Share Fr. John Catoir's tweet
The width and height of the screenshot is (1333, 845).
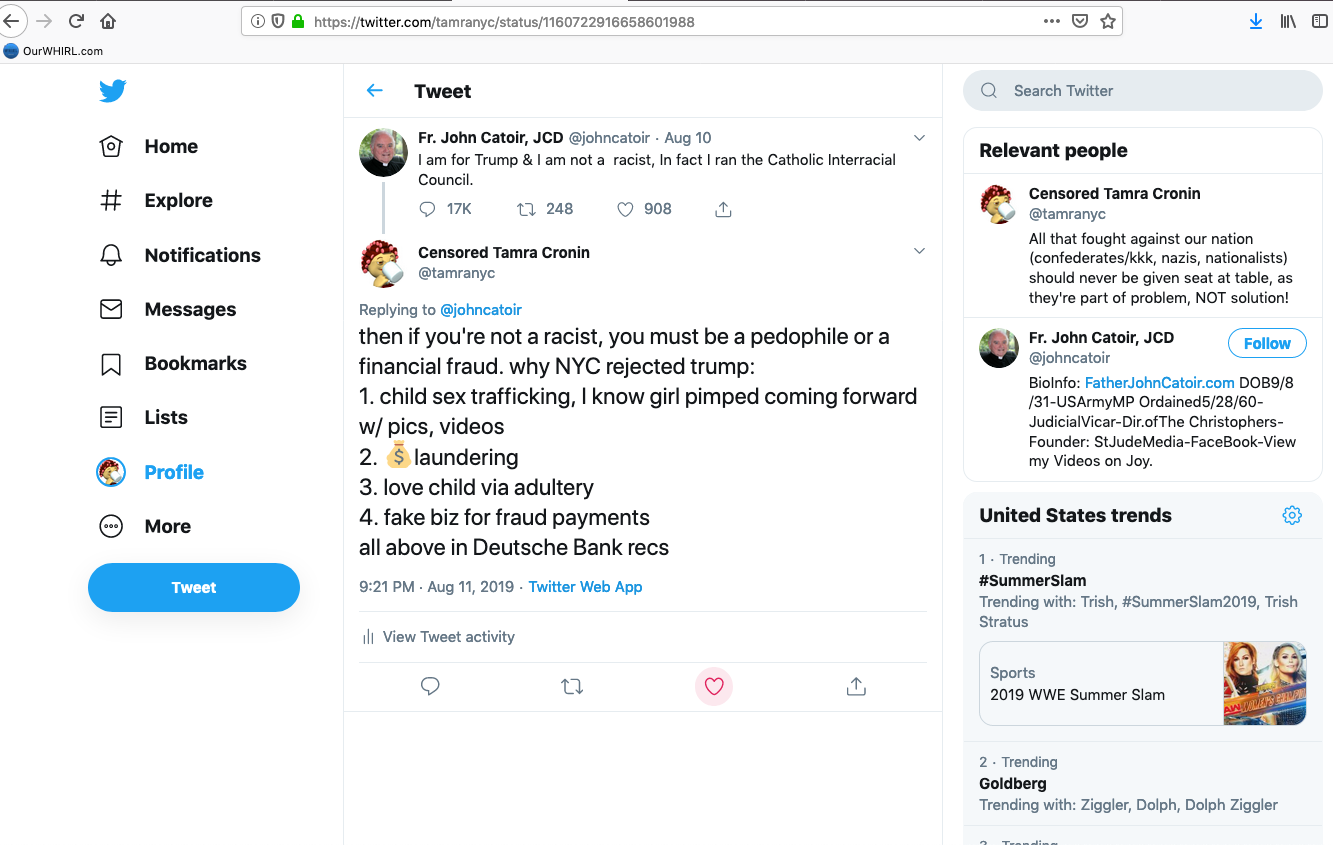coord(724,209)
